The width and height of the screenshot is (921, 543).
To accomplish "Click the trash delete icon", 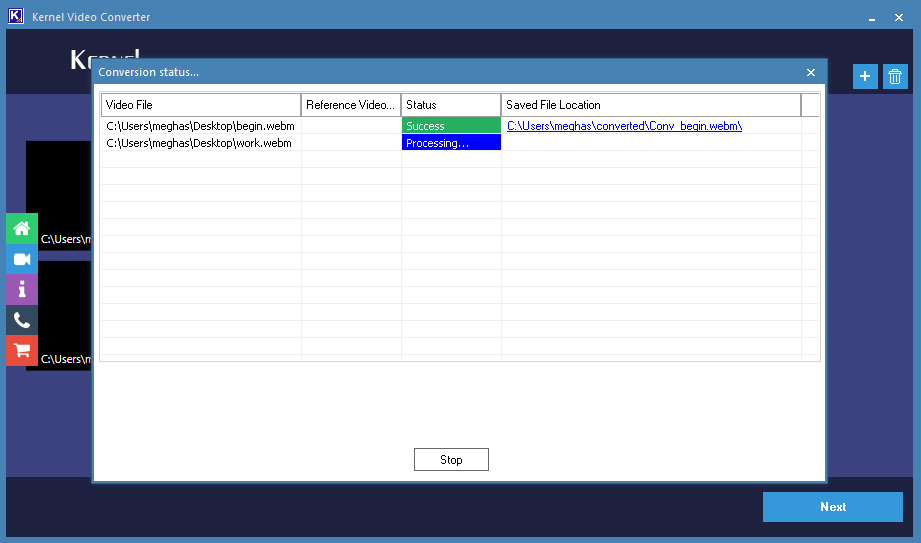I will [895, 76].
